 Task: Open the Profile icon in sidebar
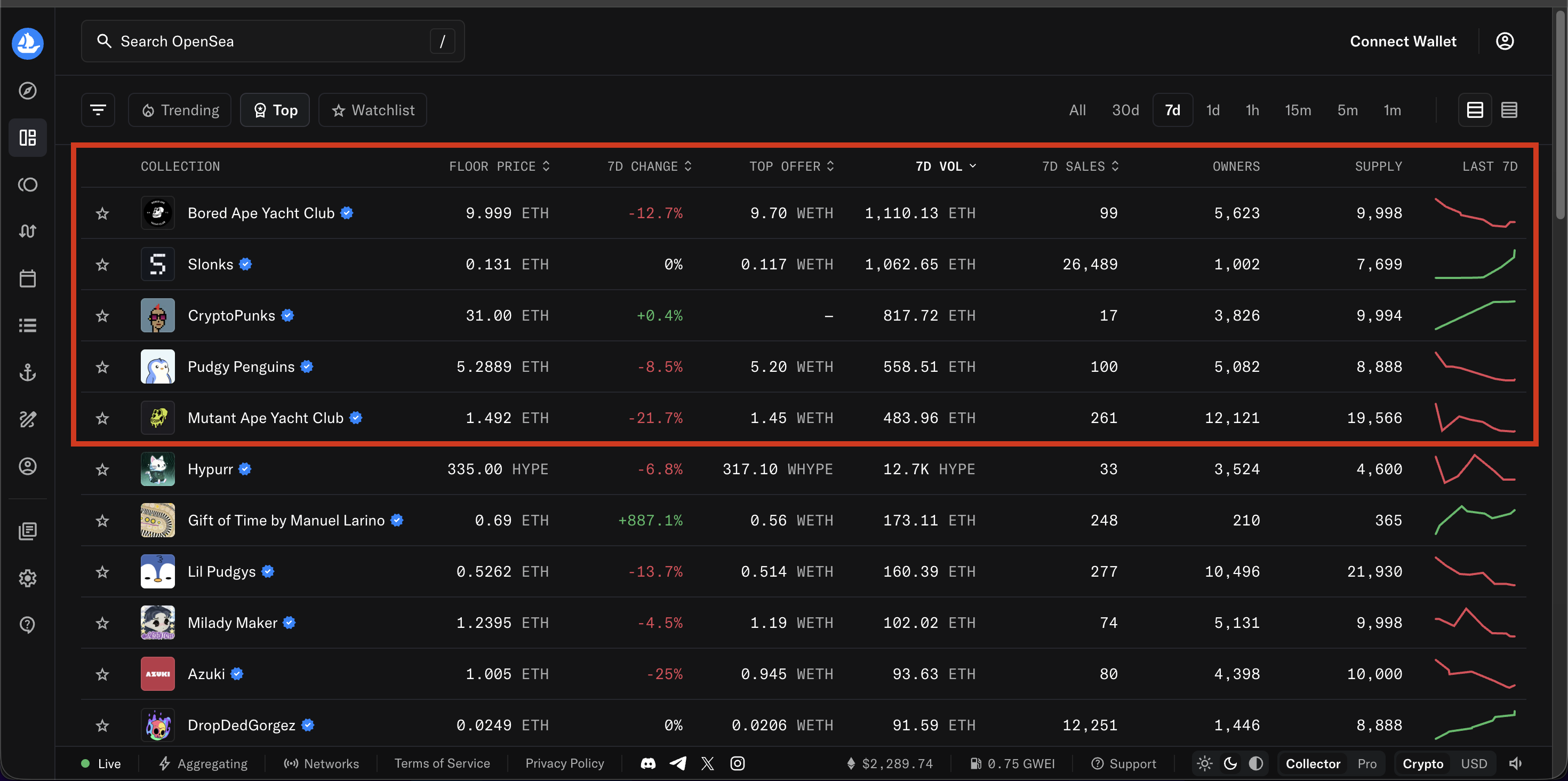(x=27, y=466)
